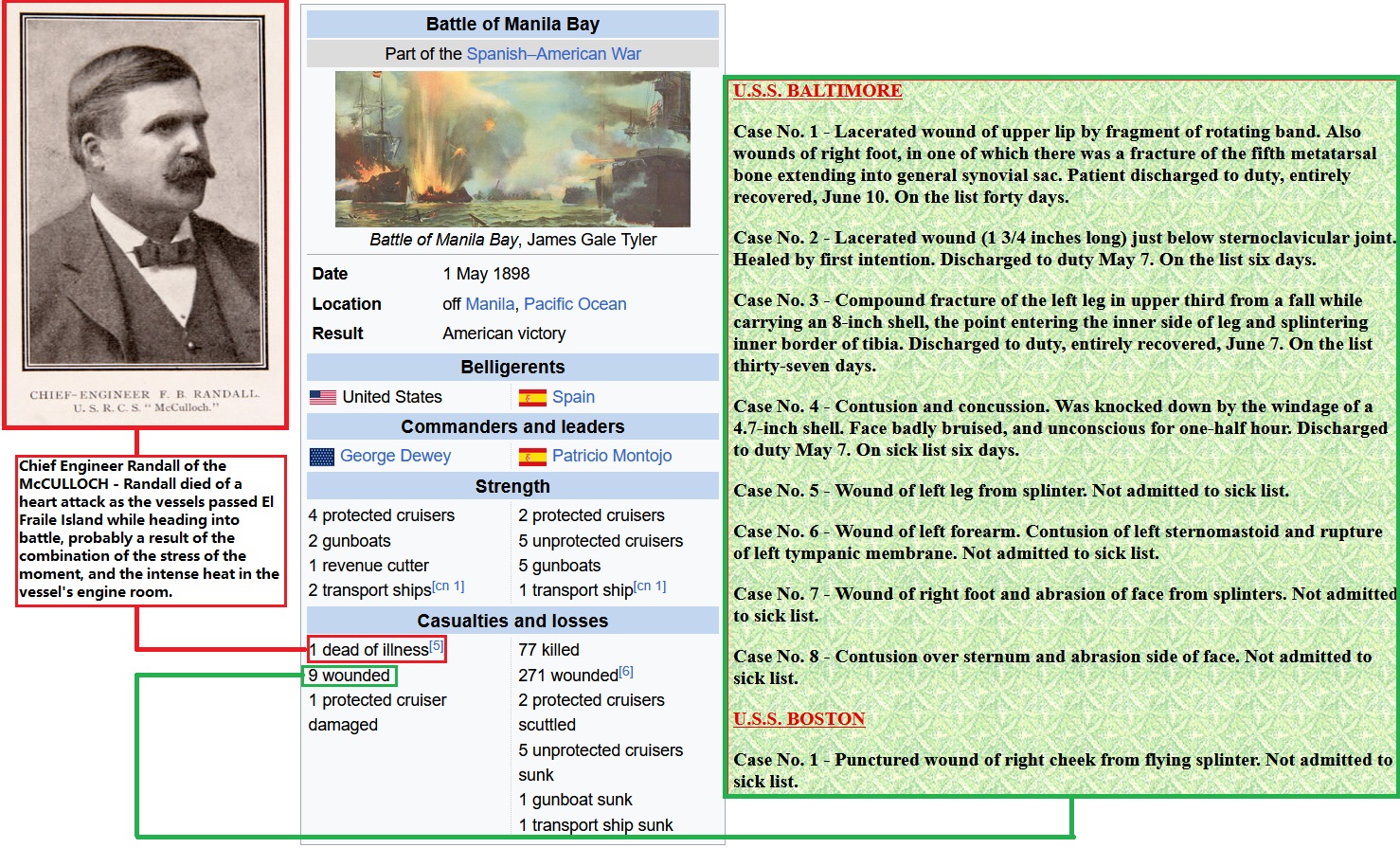This screenshot has height=848, width=1400.
Task: Click the 'CHIEF-ENGINEER F. B. RANDALL' photo caption
Action: click(x=145, y=400)
